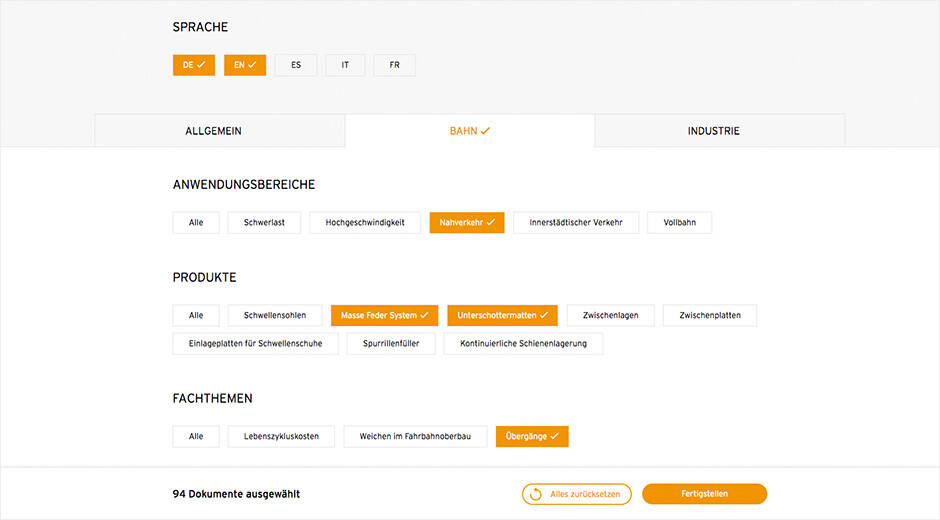The image size is (940, 520).
Task: Toggle Innerstädtischer Verkehr filter
Action: point(576,222)
